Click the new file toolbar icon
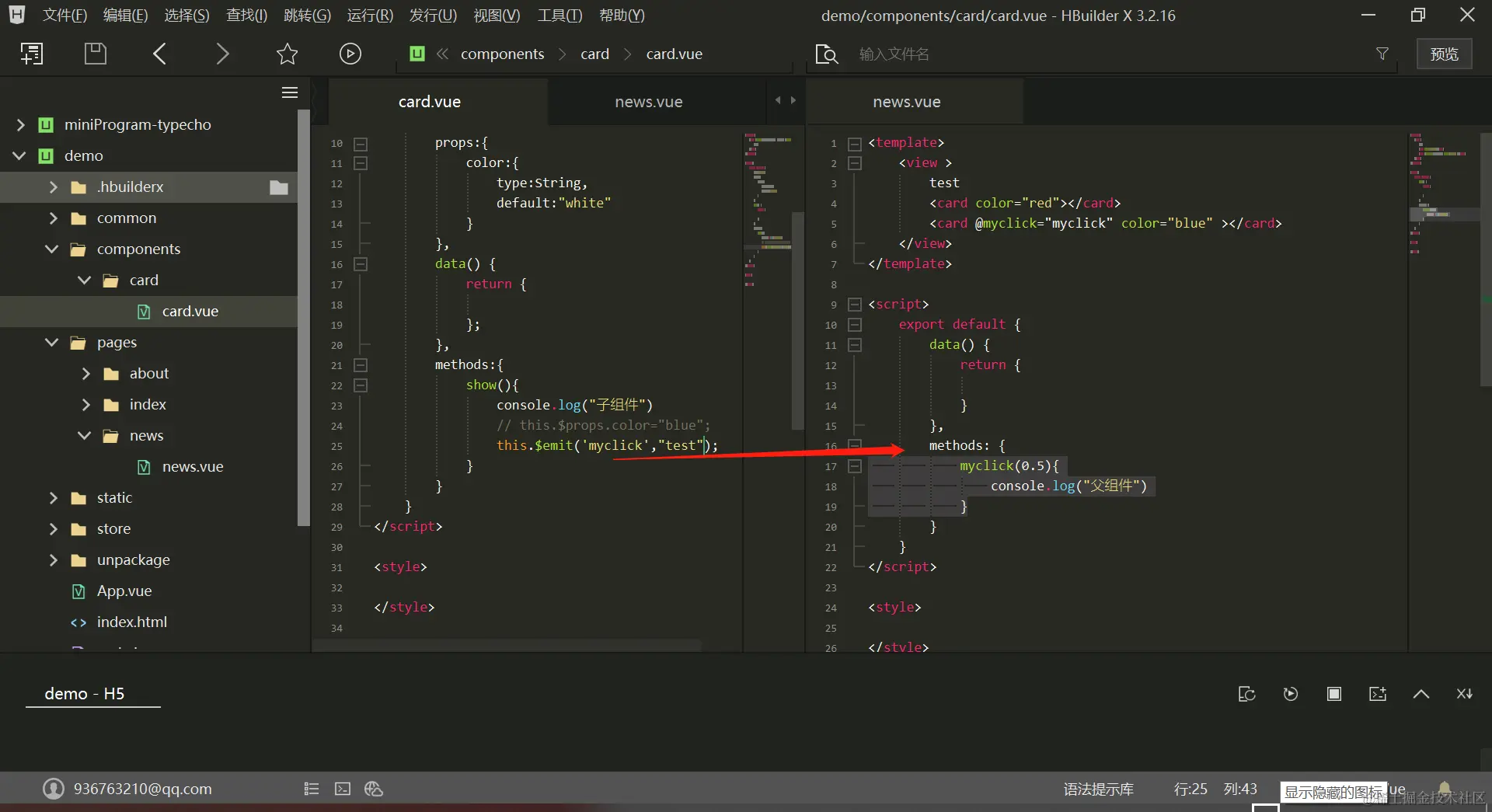Viewport: 1492px width, 812px height. [x=31, y=54]
